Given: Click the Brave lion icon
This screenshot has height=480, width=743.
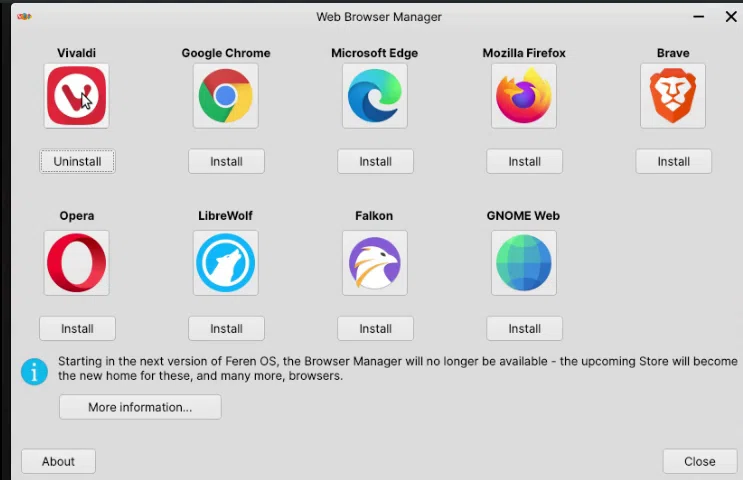Looking at the screenshot, I should click(x=673, y=96).
